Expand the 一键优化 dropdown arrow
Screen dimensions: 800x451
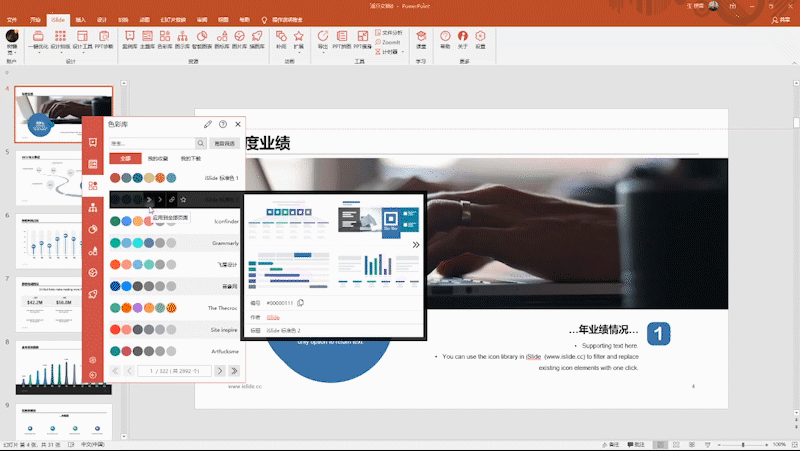click(38, 52)
